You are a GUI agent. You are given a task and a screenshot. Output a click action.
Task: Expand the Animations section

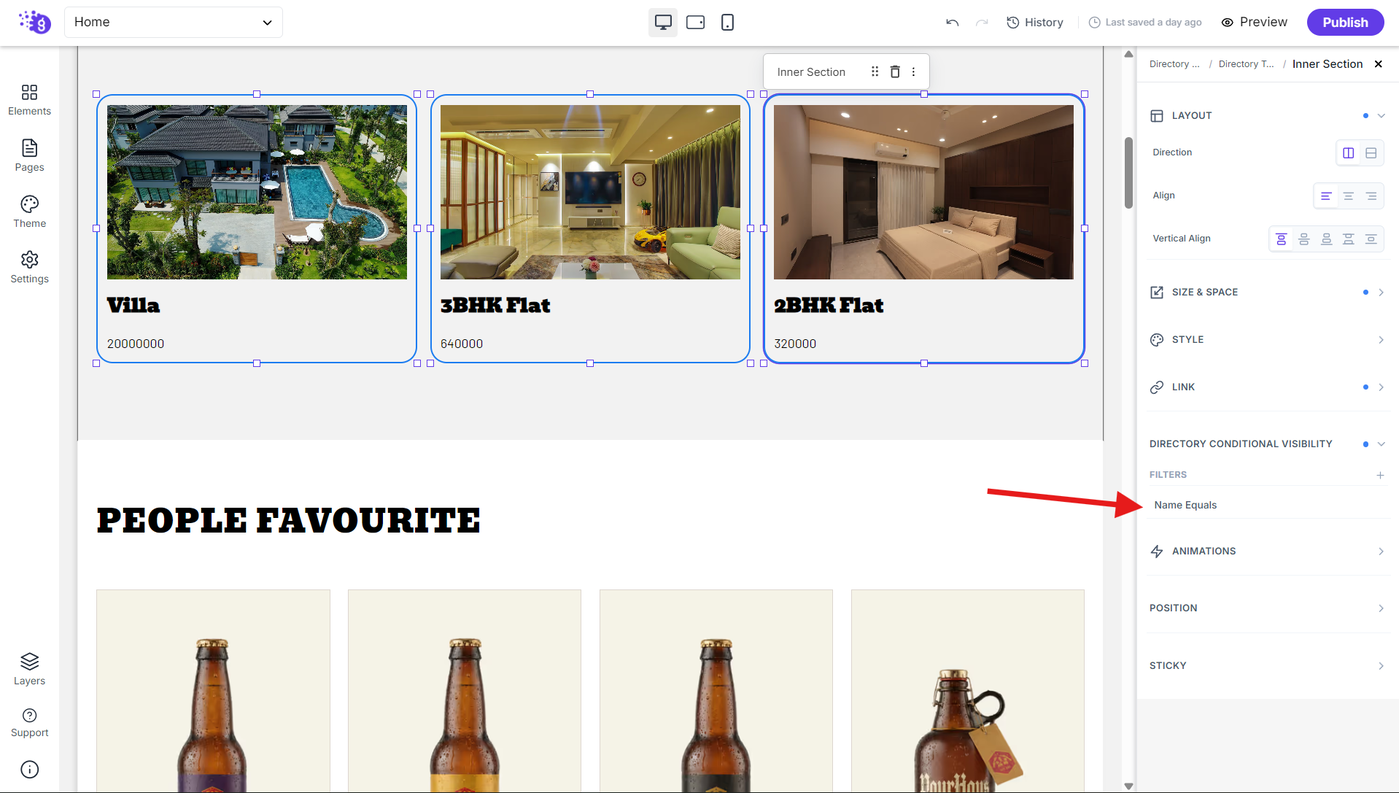pyautogui.click(x=1267, y=551)
